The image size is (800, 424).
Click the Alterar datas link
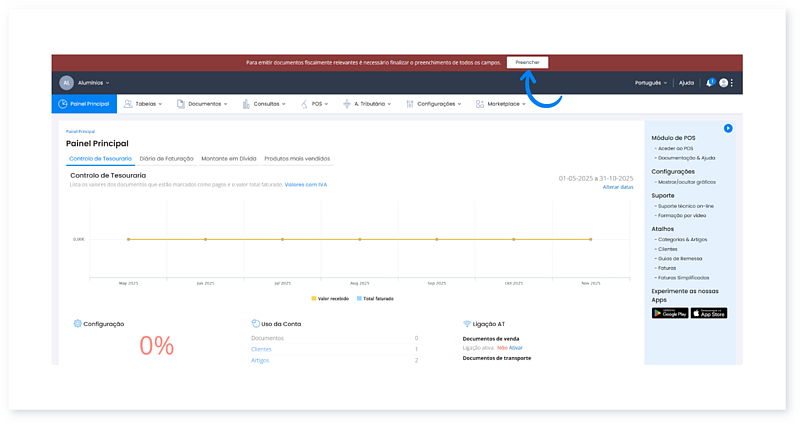click(x=617, y=187)
